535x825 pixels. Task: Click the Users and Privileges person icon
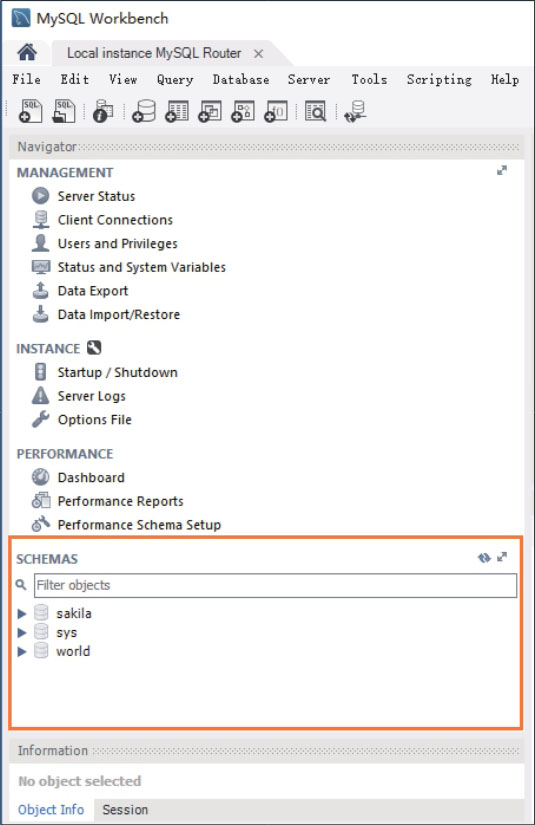tap(41, 243)
